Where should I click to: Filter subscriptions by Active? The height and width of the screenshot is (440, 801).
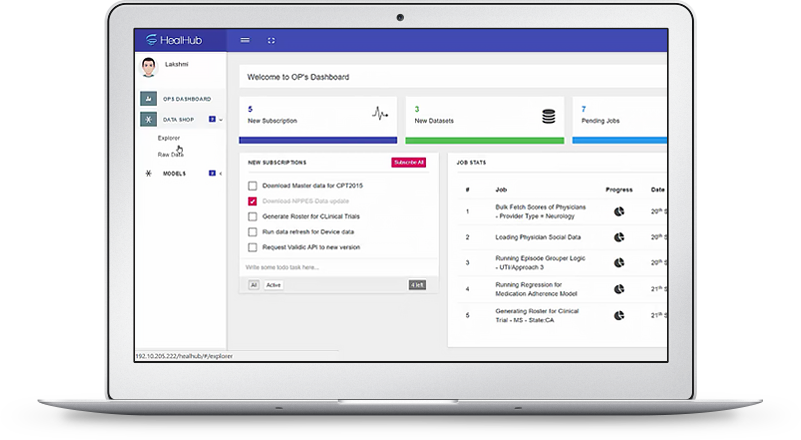[273, 285]
